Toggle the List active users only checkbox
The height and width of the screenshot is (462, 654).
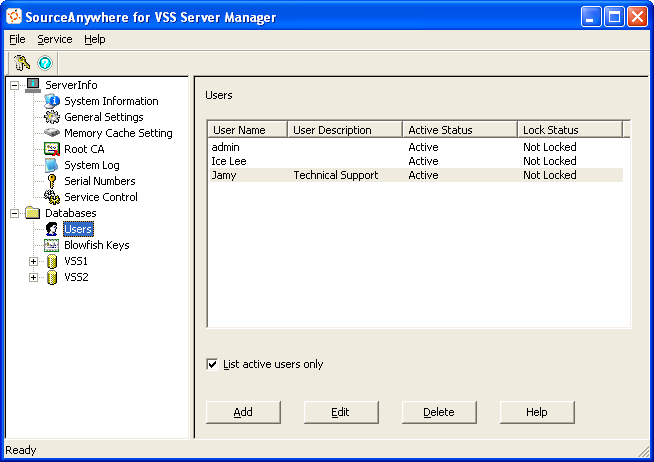point(212,364)
